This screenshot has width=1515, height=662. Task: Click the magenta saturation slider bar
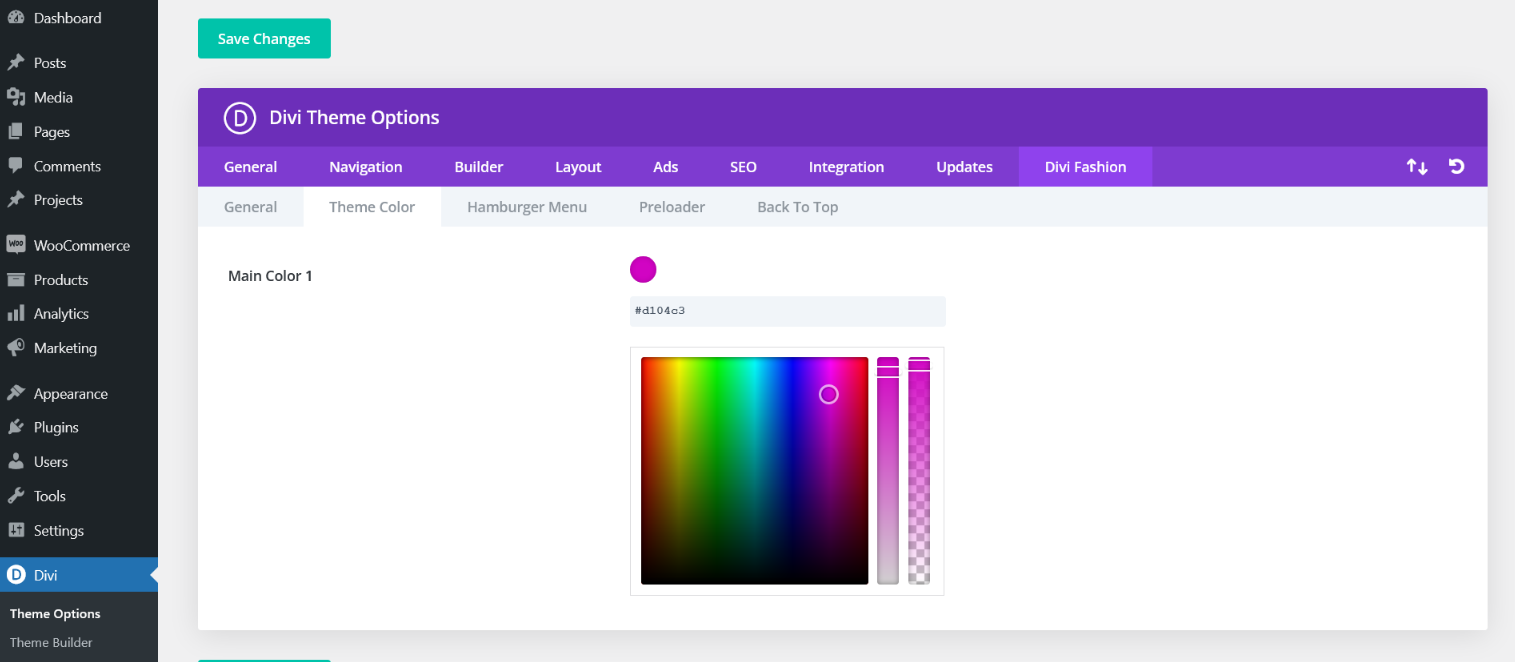coord(888,470)
